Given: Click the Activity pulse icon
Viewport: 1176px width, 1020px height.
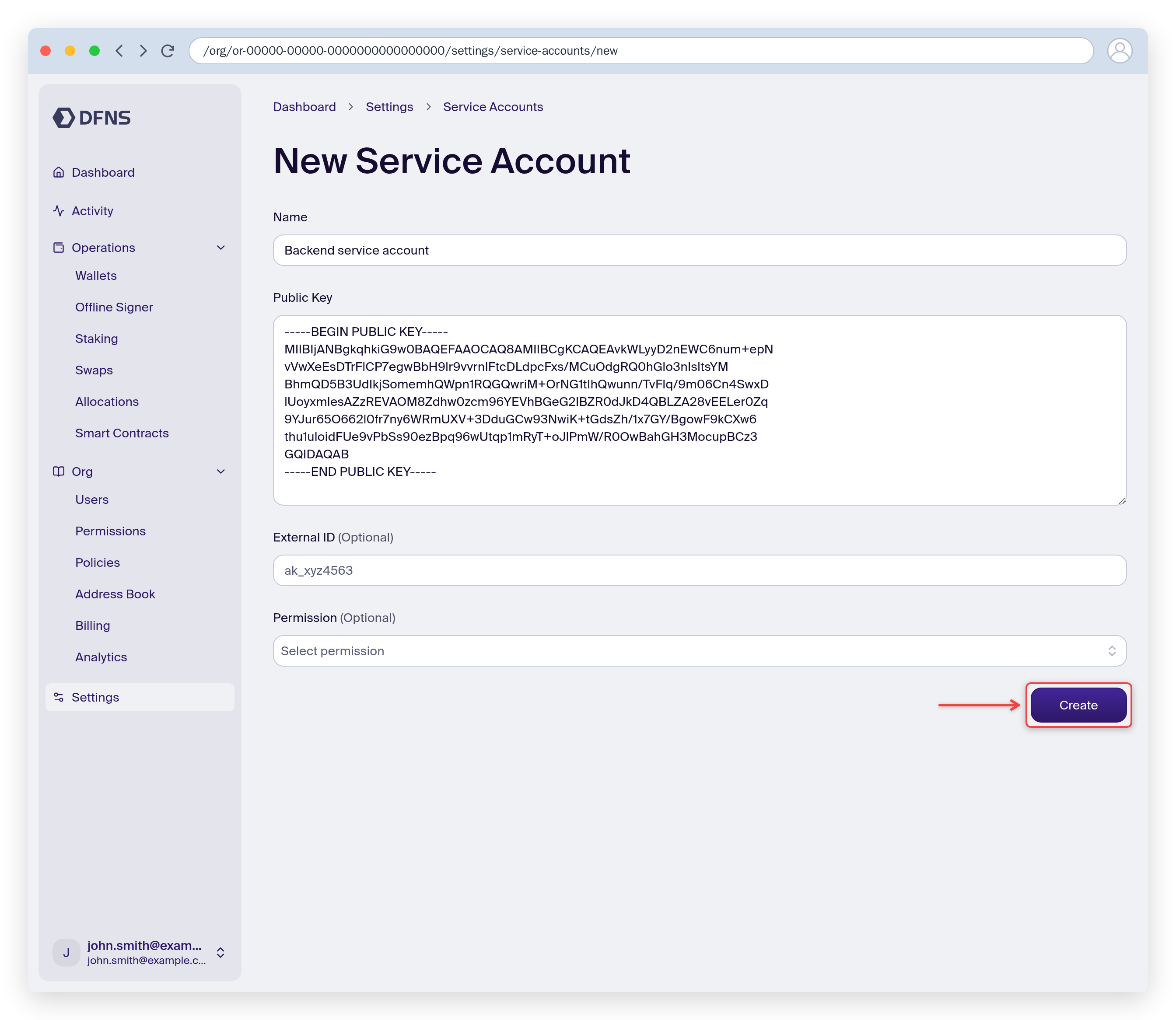Looking at the screenshot, I should pyautogui.click(x=59, y=210).
